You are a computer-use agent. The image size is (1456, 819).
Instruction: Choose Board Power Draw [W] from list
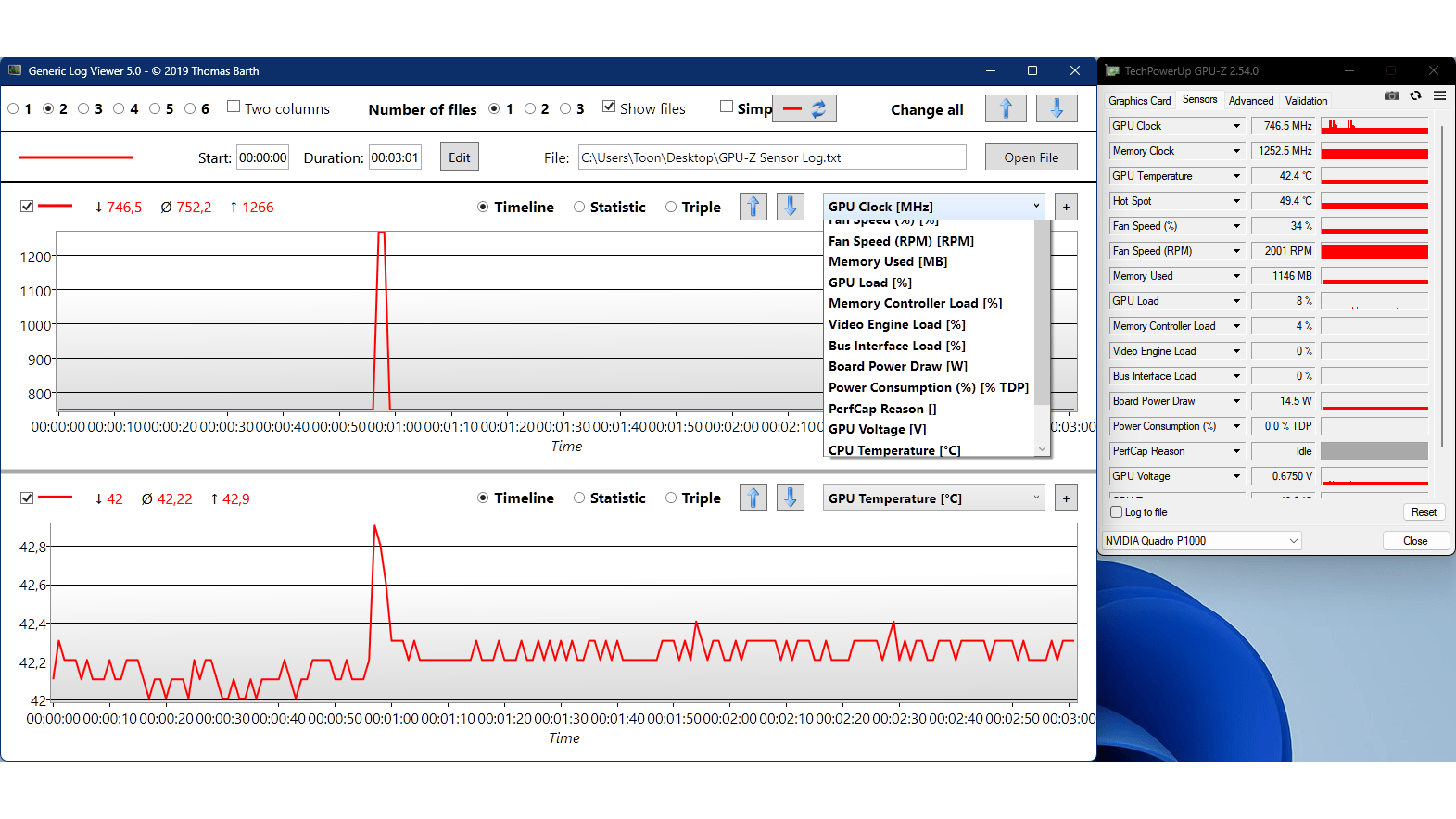(897, 367)
